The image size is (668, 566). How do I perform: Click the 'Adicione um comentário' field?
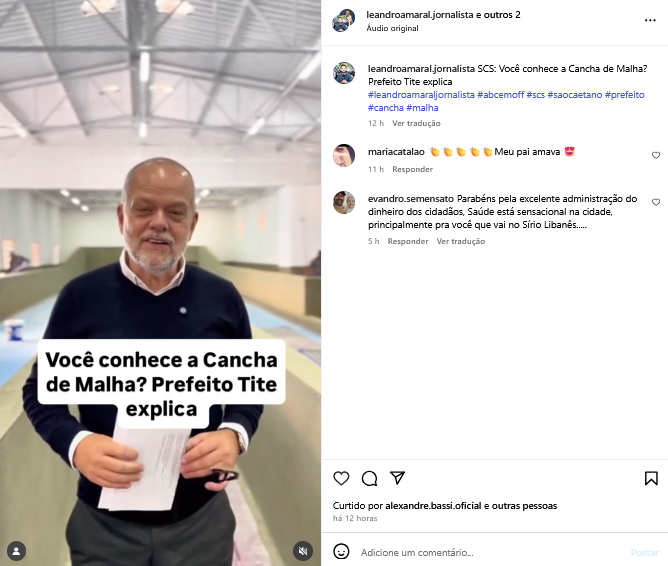[490, 552]
